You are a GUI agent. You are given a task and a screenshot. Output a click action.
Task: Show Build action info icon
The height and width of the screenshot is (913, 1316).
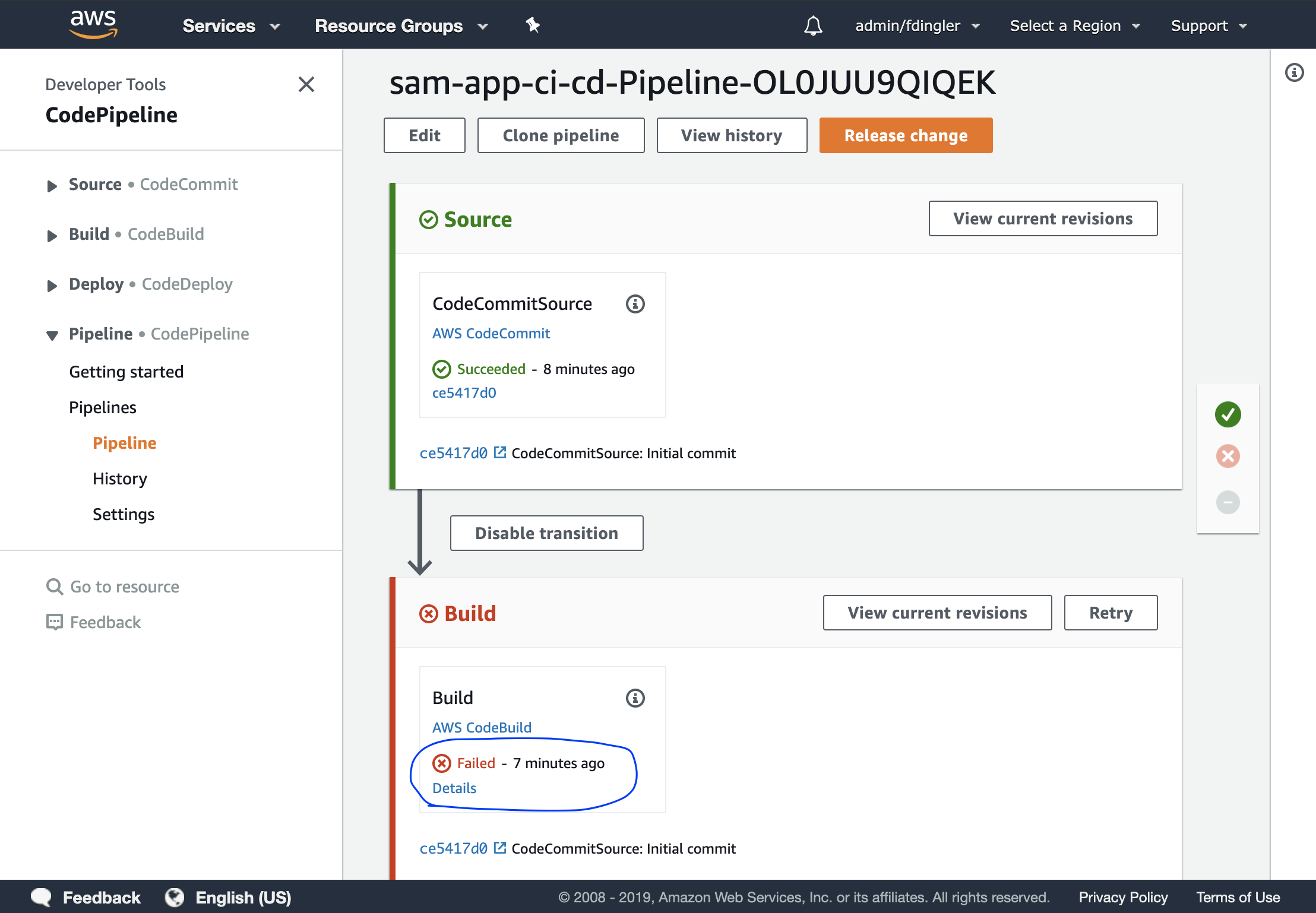pyautogui.click(x=635, y=698)
